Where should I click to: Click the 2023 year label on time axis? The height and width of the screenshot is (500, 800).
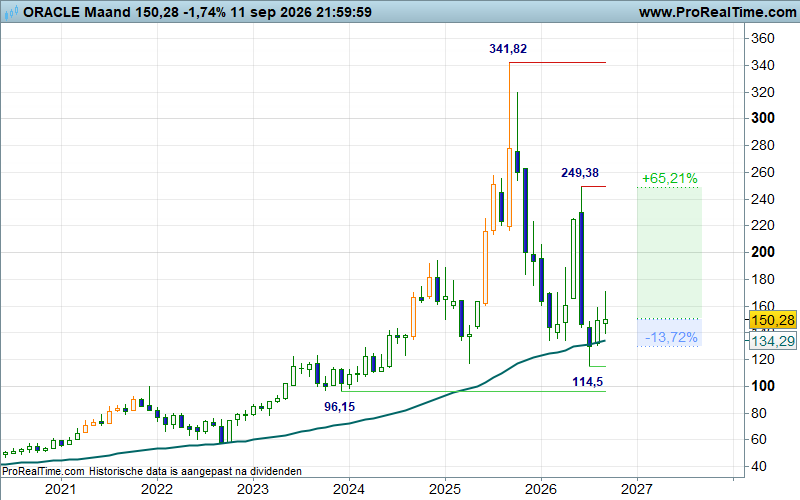click(x=253, y=490)
